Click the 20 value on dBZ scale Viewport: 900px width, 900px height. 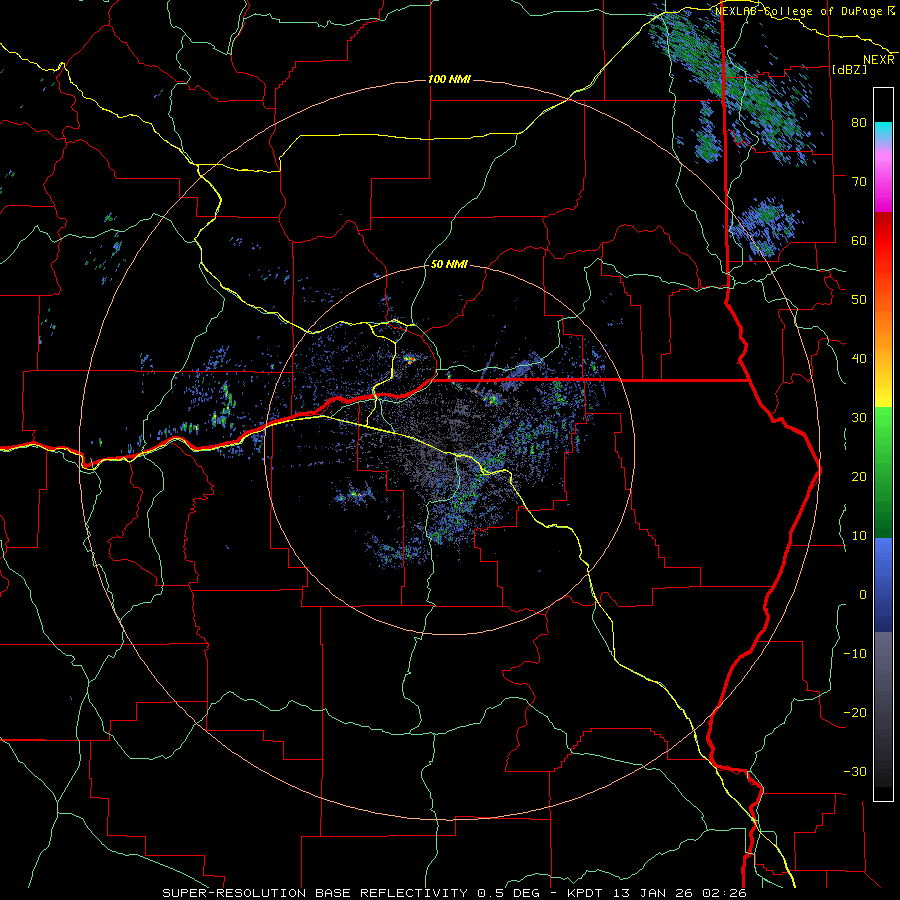coord(859,476)
